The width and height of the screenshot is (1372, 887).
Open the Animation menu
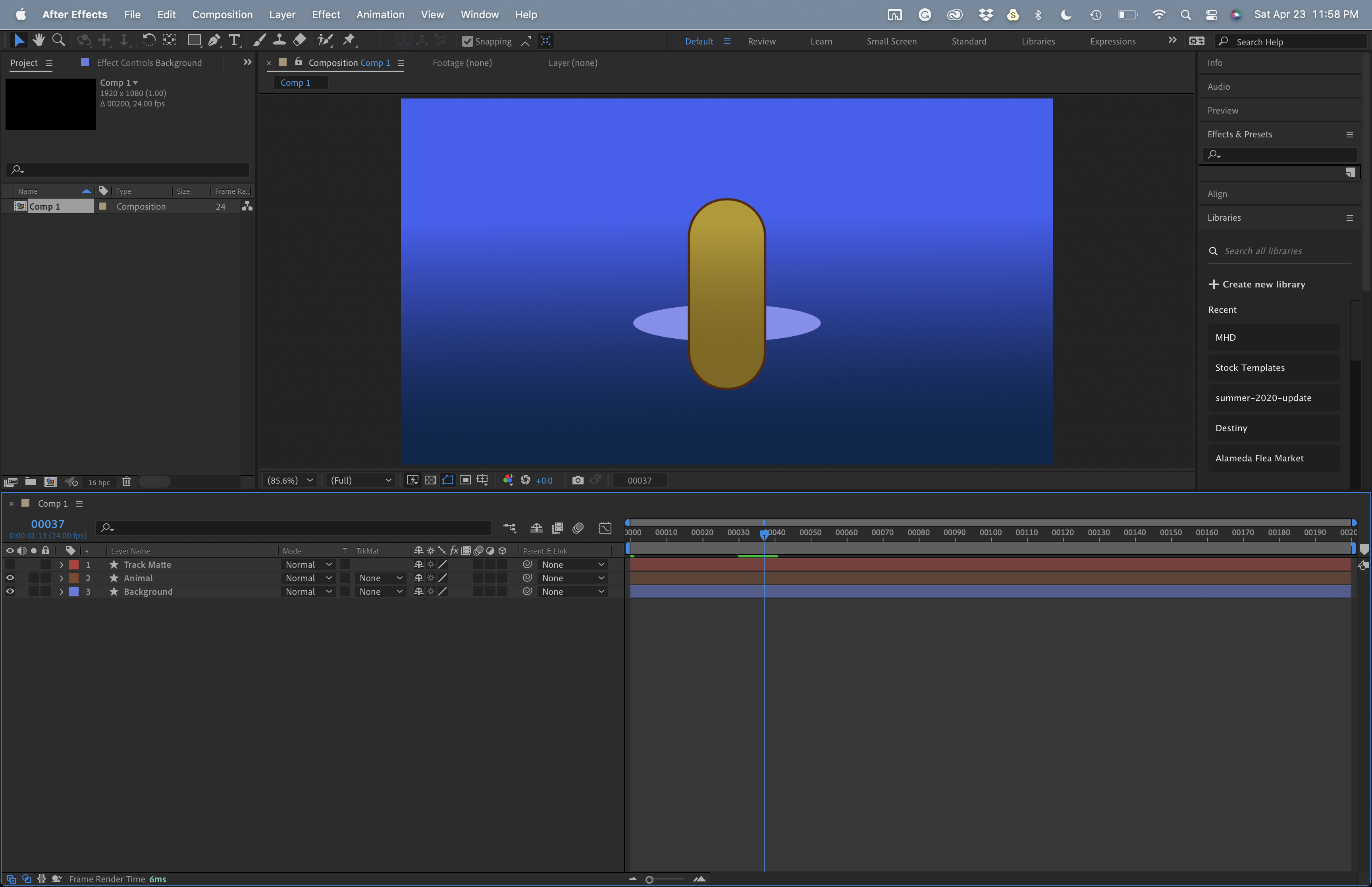[380, 14]
